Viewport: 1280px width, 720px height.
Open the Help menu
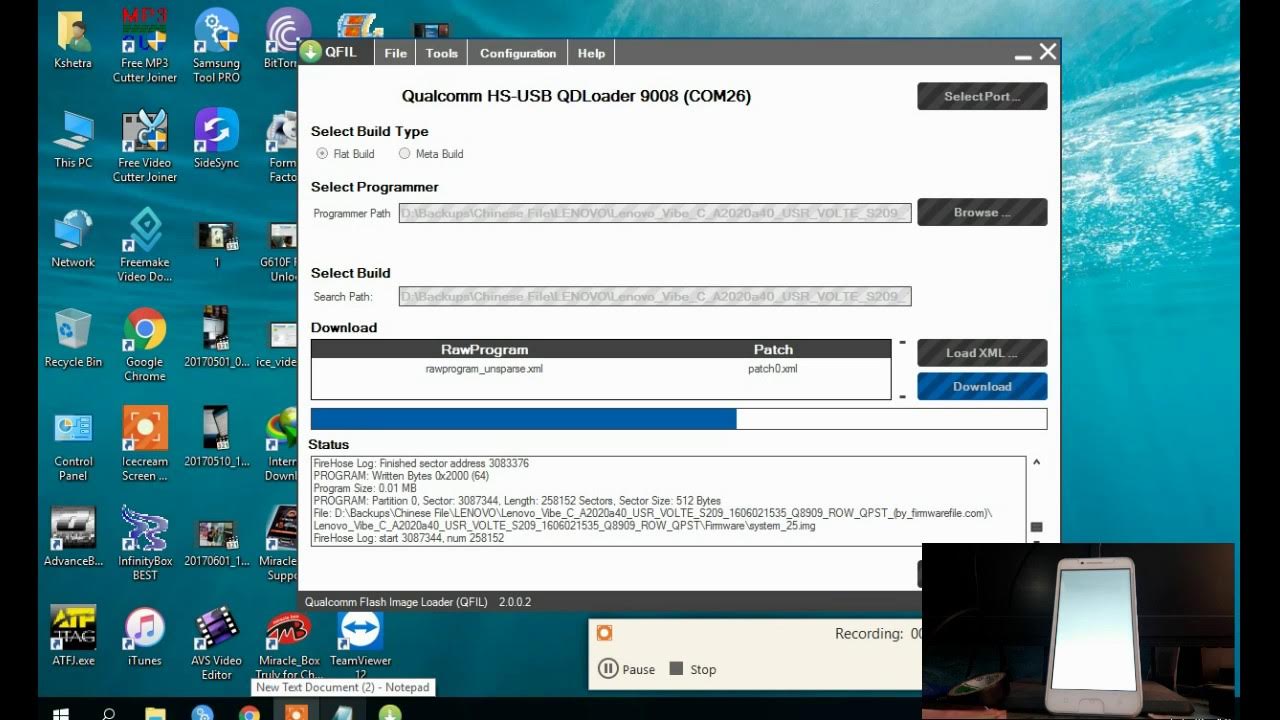591,53
